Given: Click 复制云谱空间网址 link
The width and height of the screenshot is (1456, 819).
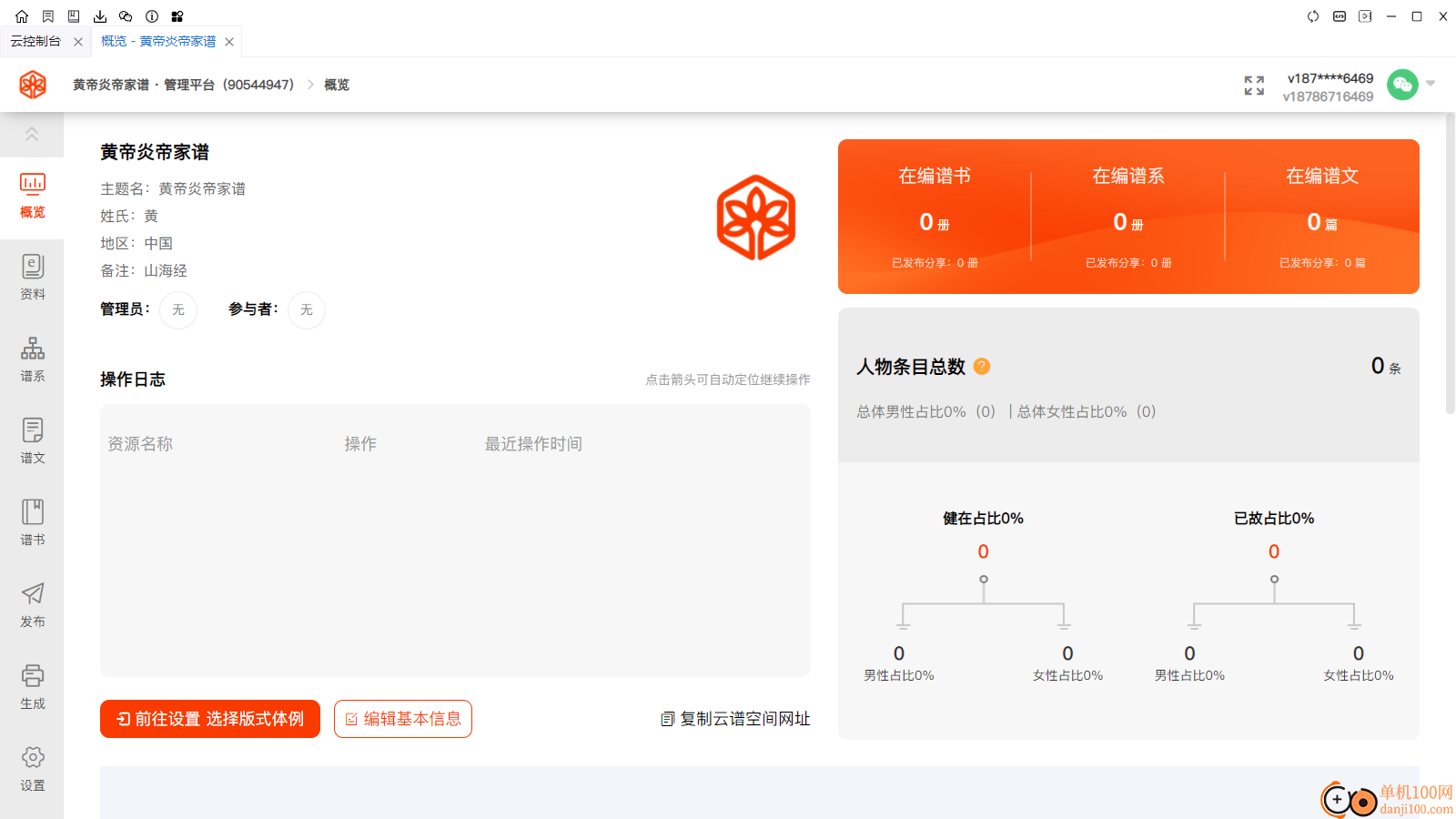Looking at the screenshot, I should coord(735,719).
